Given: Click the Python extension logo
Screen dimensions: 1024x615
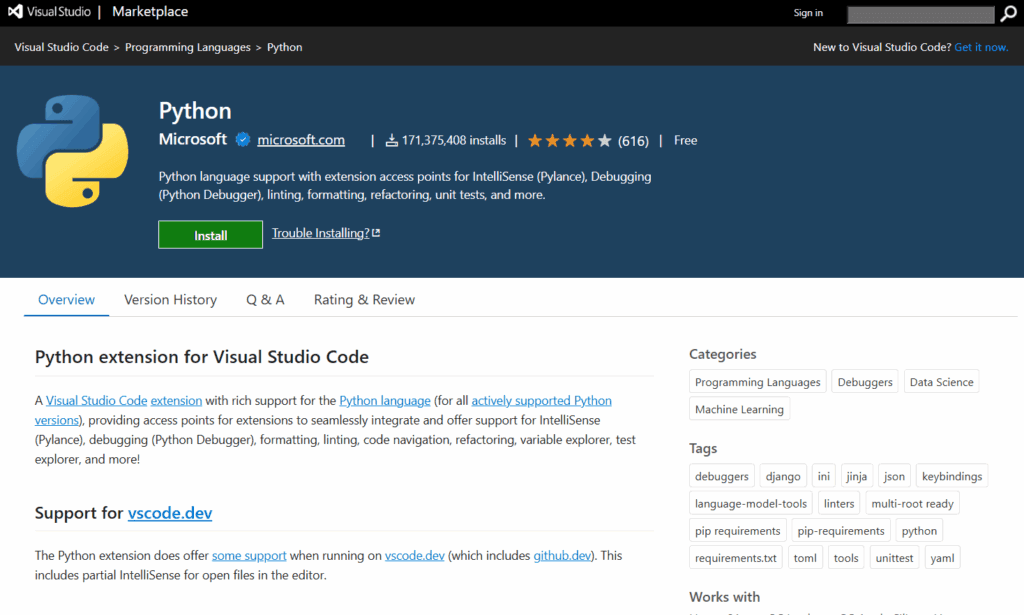Looking at the screenshot, I should coord(72,151).
